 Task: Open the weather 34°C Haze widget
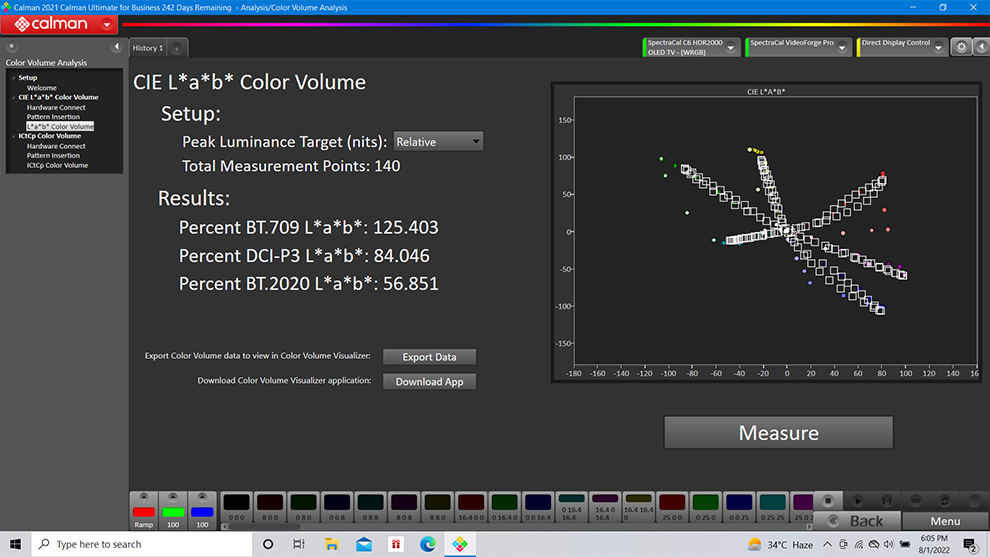click(780, 544)
